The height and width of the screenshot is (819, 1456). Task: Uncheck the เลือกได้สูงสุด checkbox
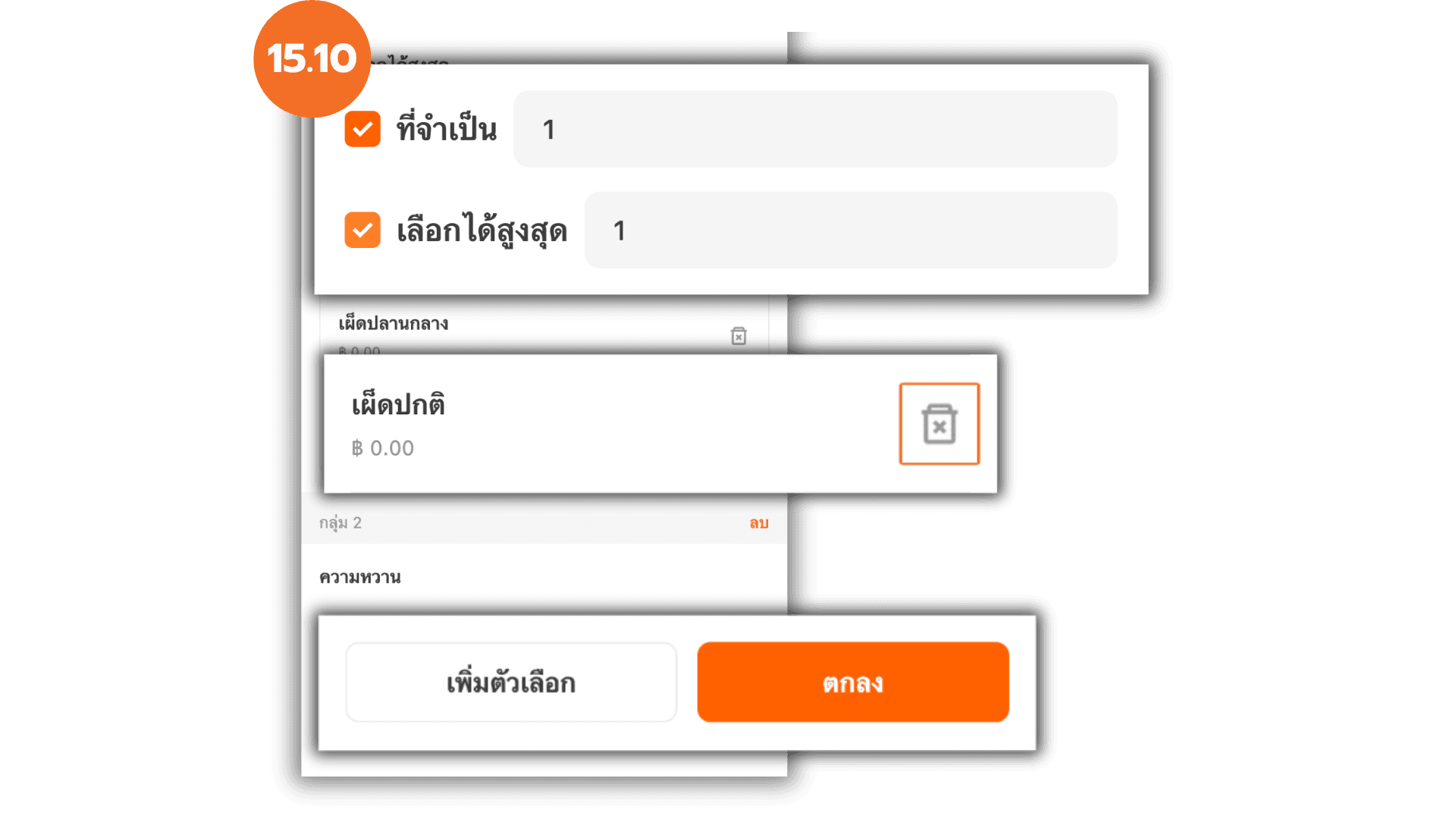point(362,230)
